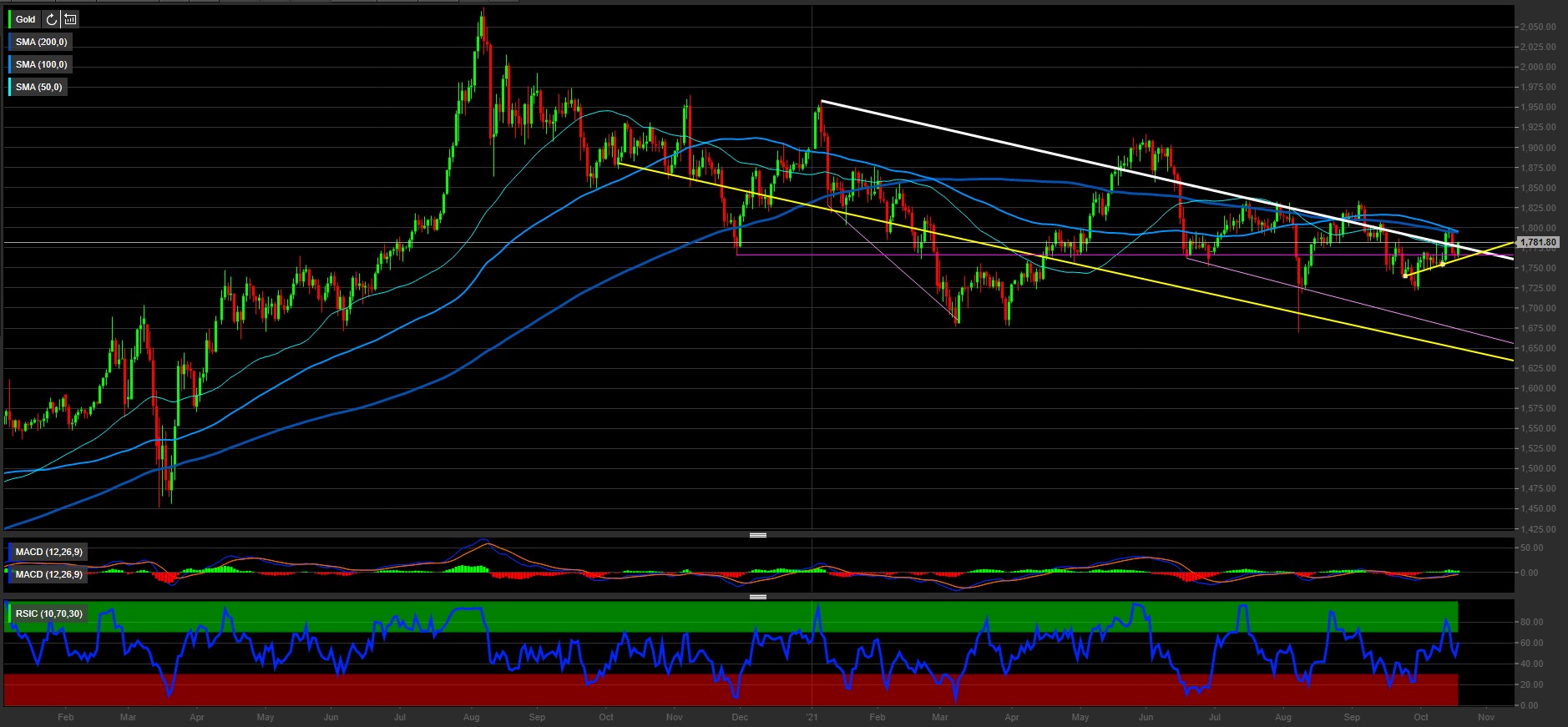Click the Aug label on the left of the time axis
The width and height of the screenshot is (1568, 727).
[x=471, y=717]
